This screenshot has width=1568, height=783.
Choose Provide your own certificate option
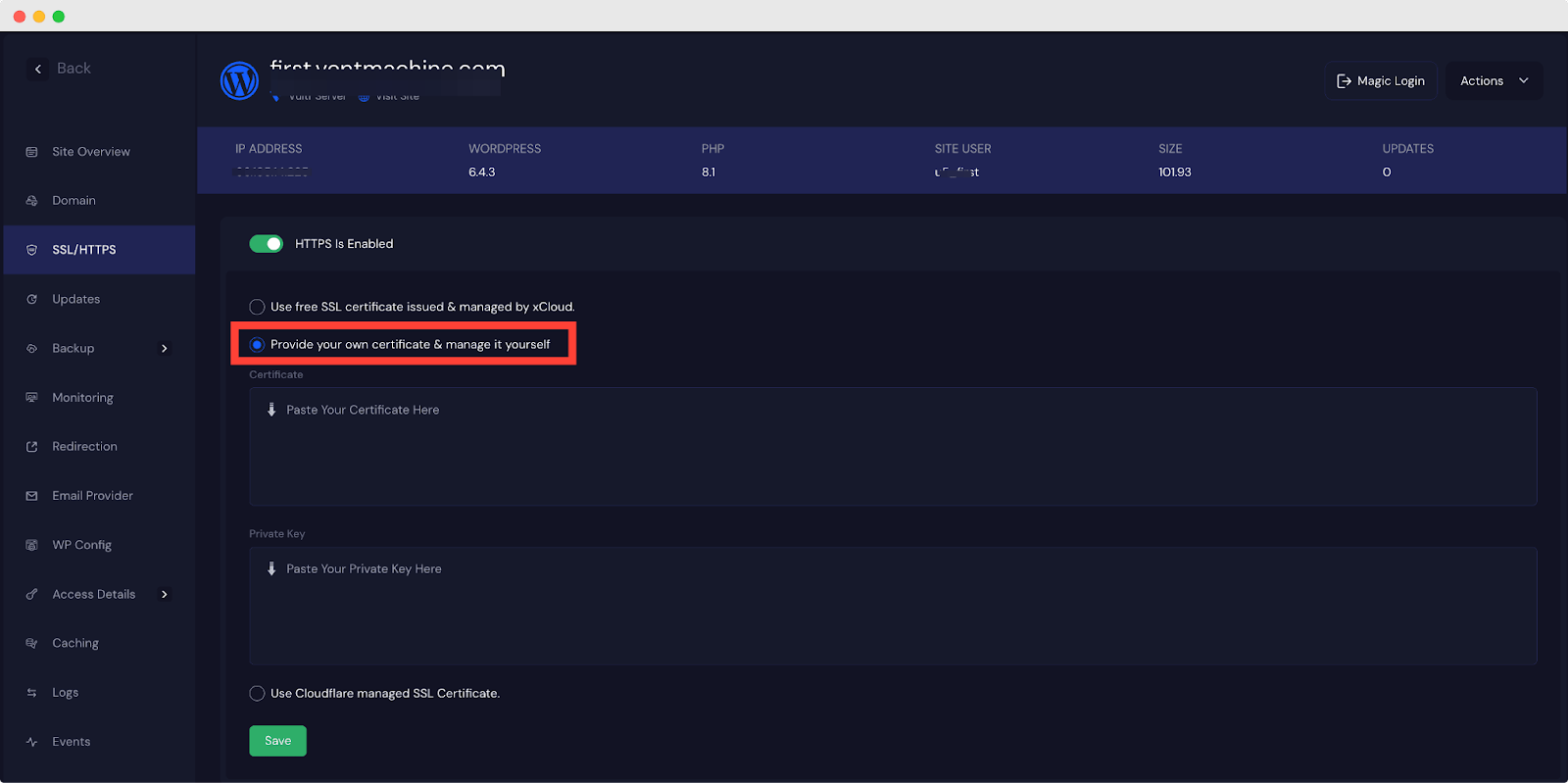tap(257, 345)
